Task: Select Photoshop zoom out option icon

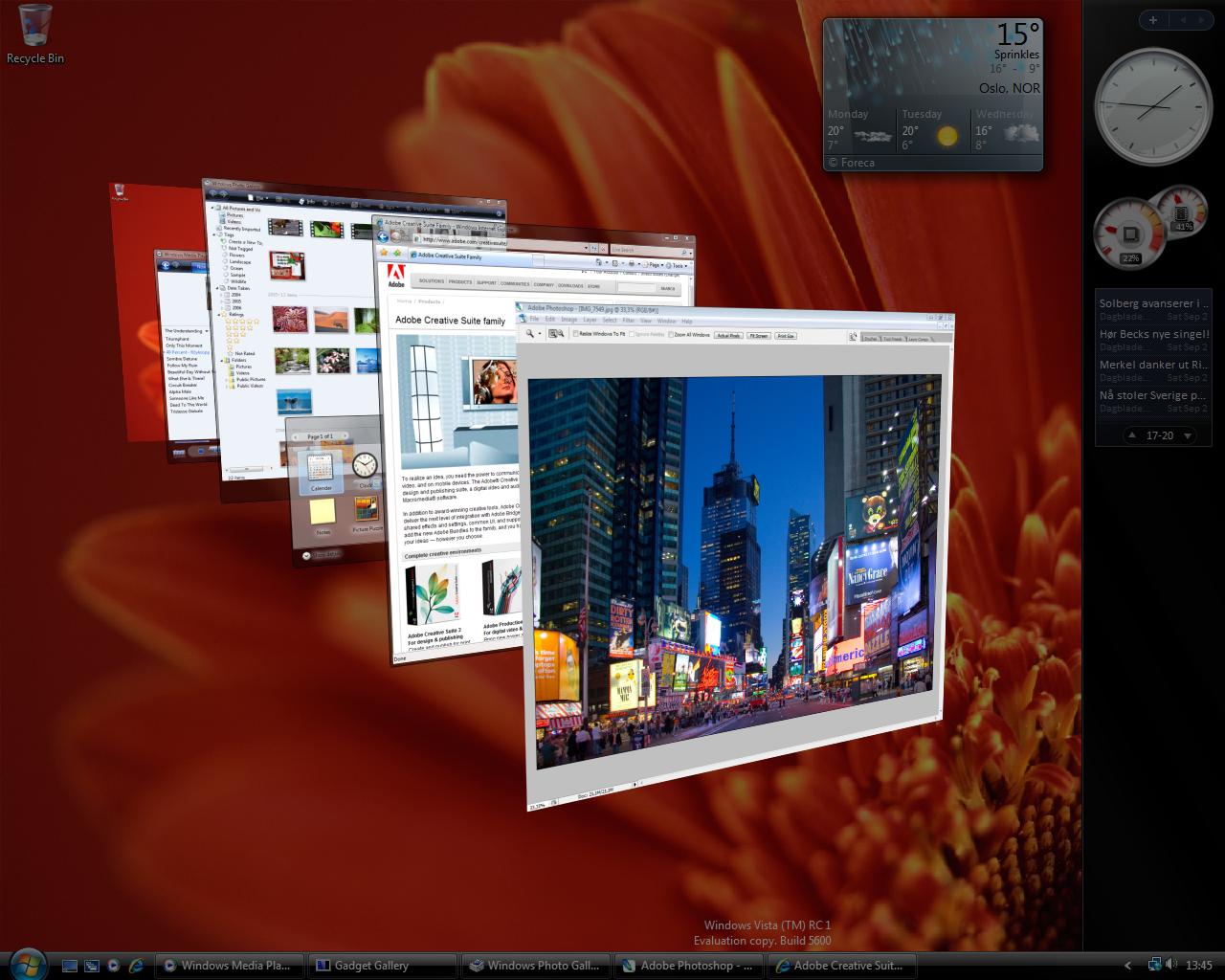Action: point(561,334)
